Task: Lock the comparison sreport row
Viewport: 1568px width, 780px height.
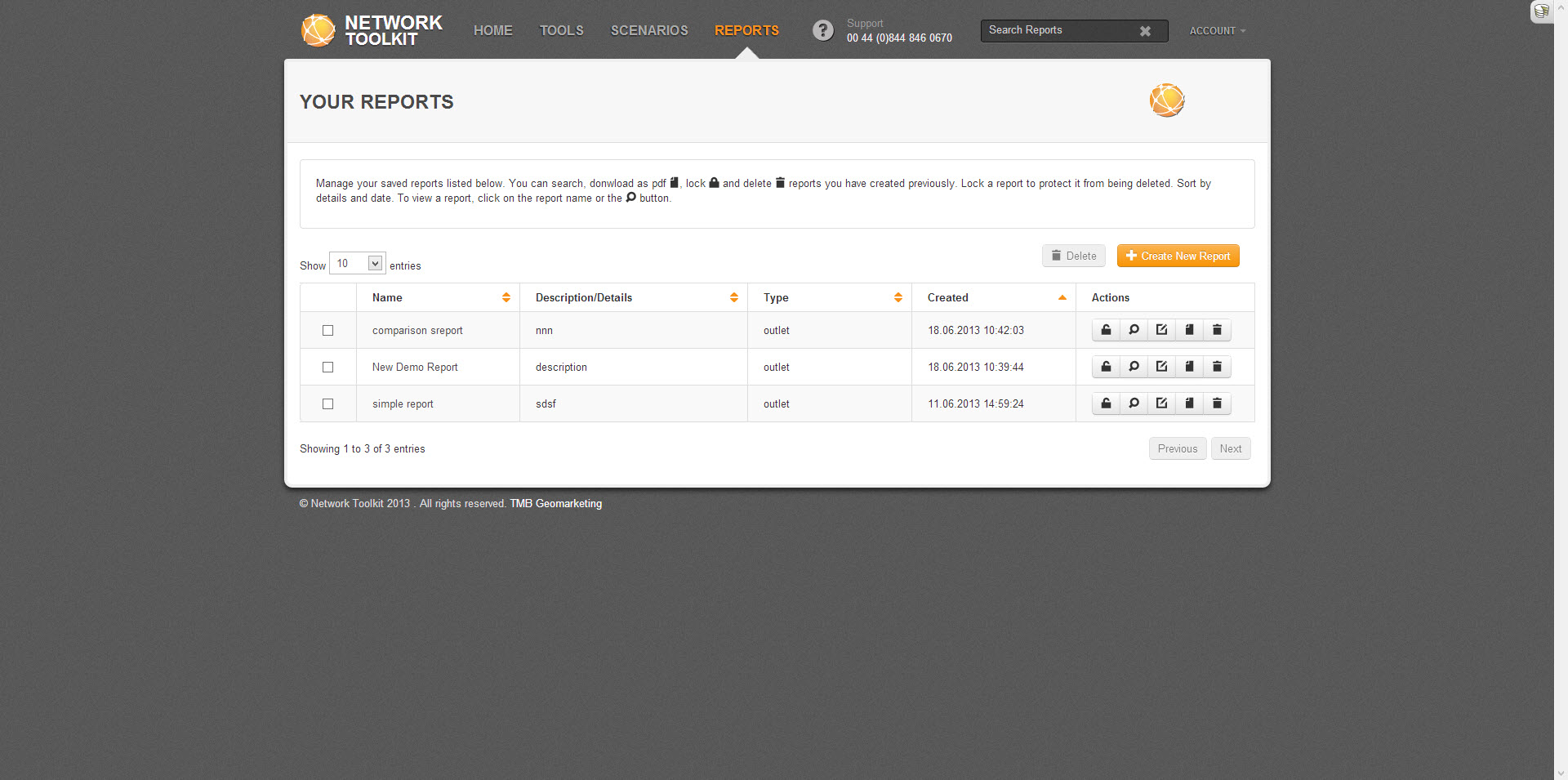Action: 1106,330
